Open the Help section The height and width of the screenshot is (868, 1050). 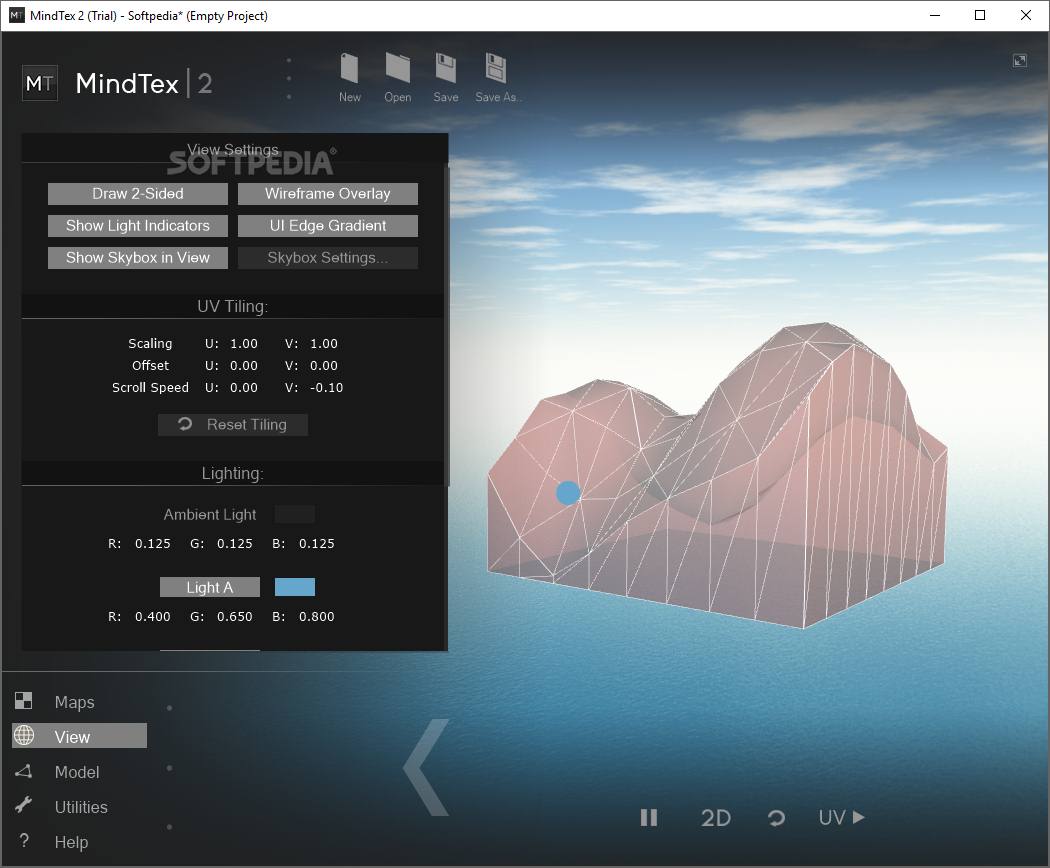pyautogui.click(x=71, y=842)
